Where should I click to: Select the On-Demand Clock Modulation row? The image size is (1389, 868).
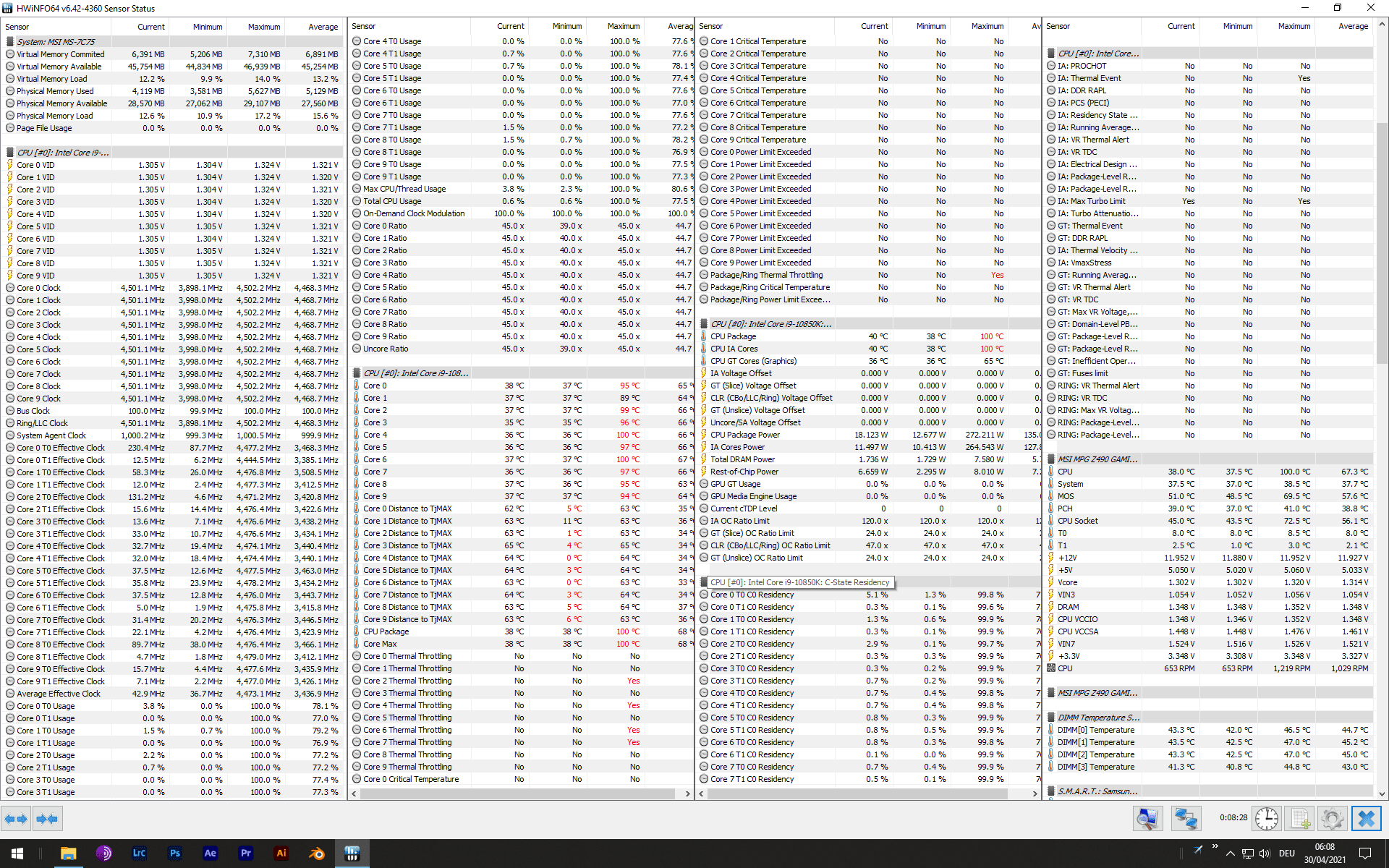tap(521, 213)
